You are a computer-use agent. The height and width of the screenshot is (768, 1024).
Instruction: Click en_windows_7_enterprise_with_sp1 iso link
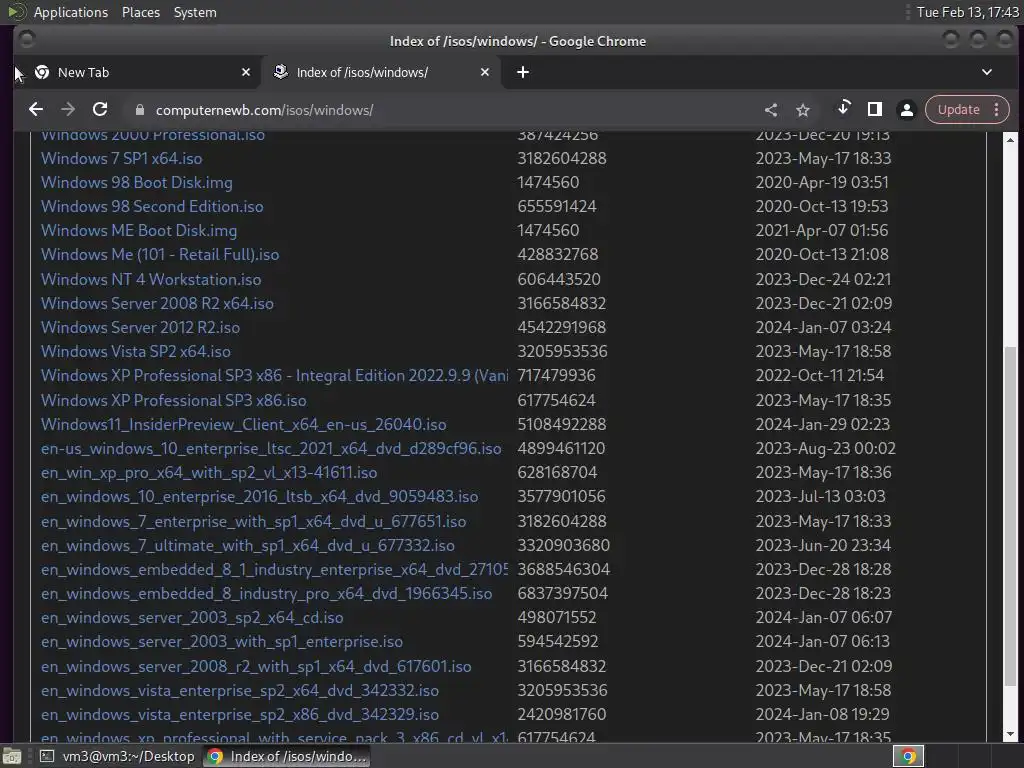click(x=253, y=521)
